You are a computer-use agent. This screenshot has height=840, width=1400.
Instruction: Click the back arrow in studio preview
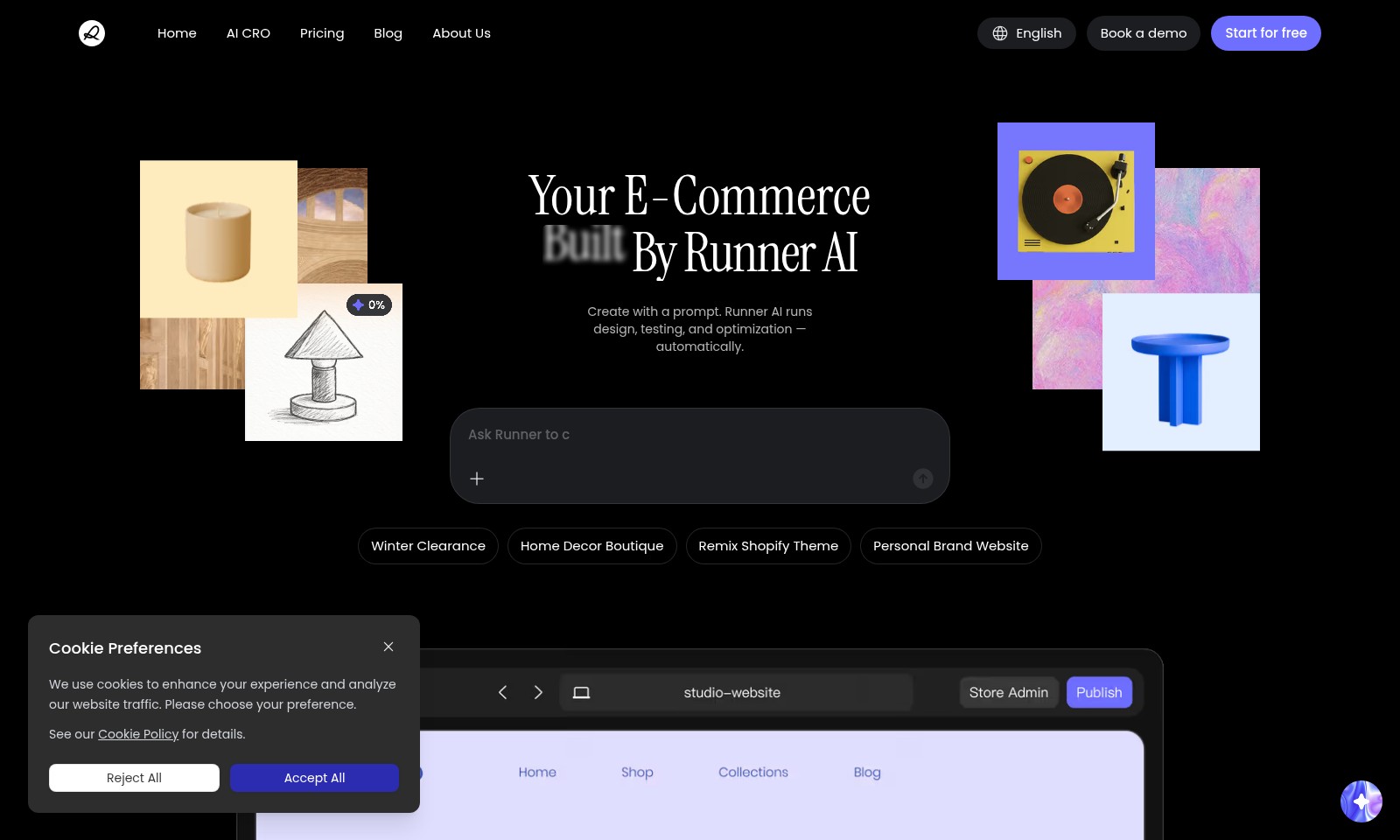click(x=502, y=692)
